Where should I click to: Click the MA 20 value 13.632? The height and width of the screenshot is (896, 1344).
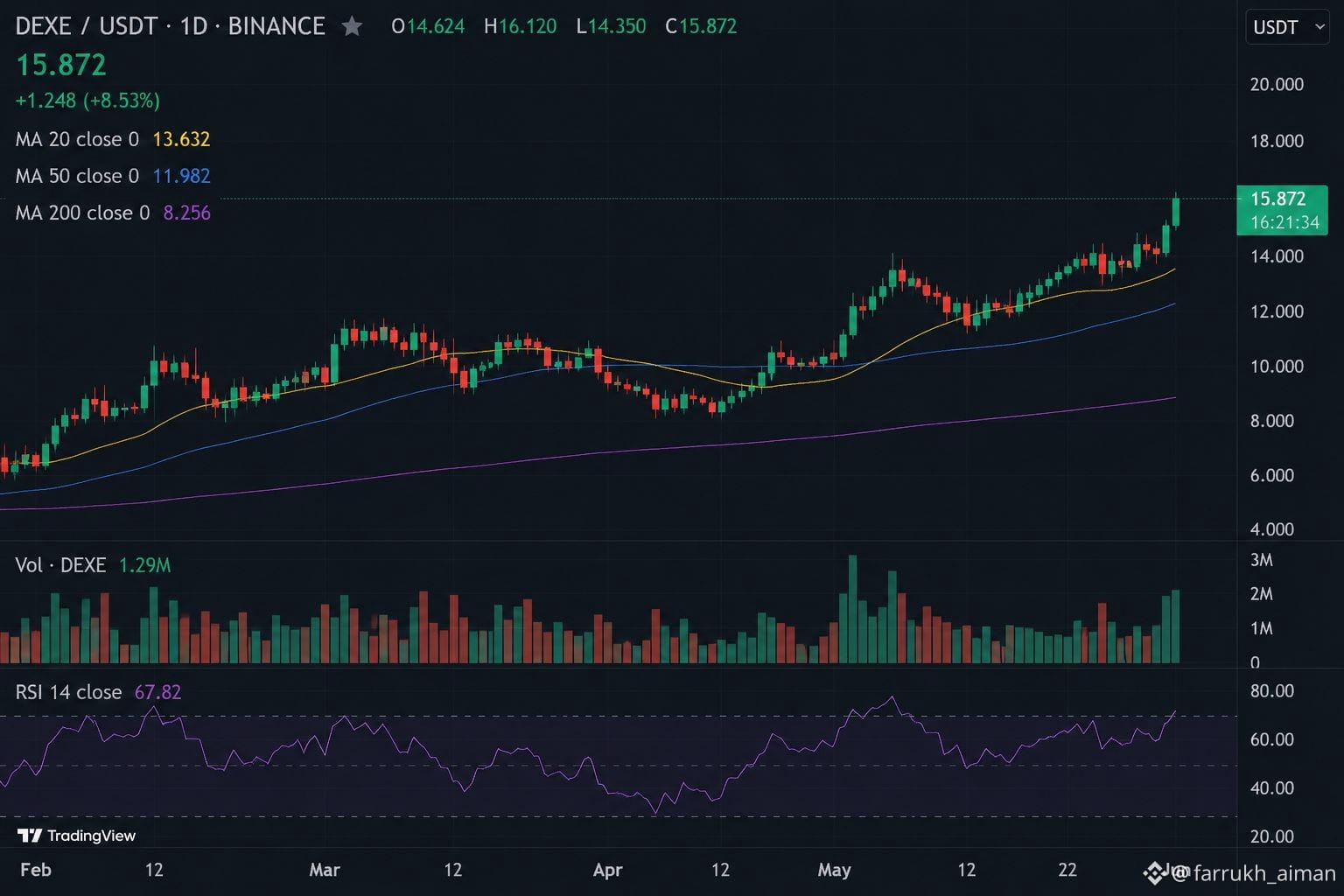181,139
